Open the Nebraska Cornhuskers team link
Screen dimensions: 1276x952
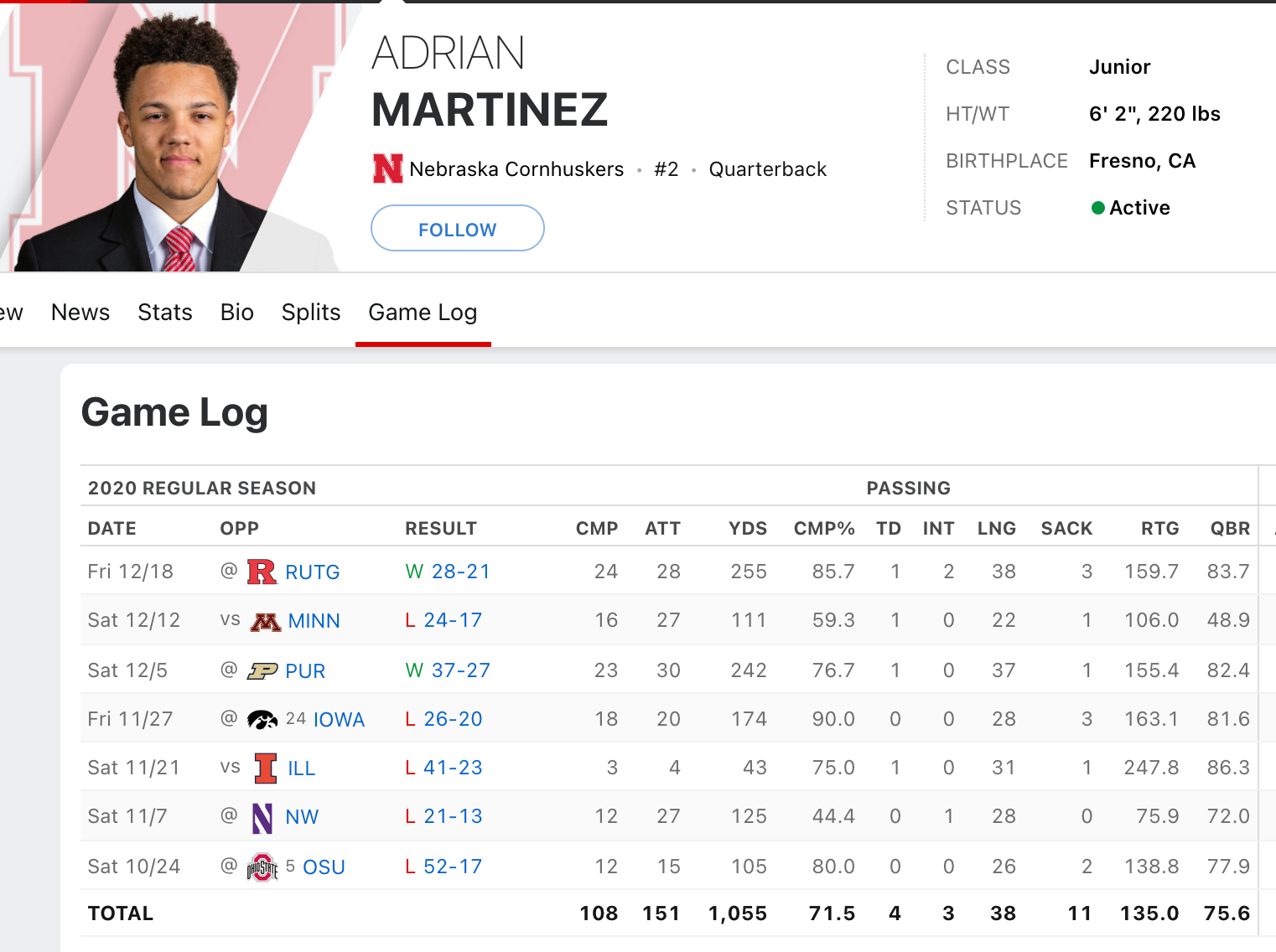point(516,169)
